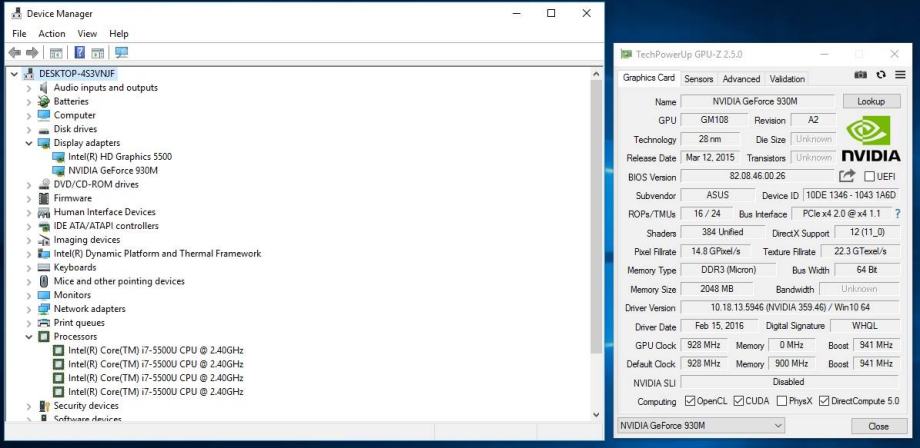Expand the Imaging devices node
This screenshot has height=448, width=920.
pyautogui.click(x=29, y=240)
